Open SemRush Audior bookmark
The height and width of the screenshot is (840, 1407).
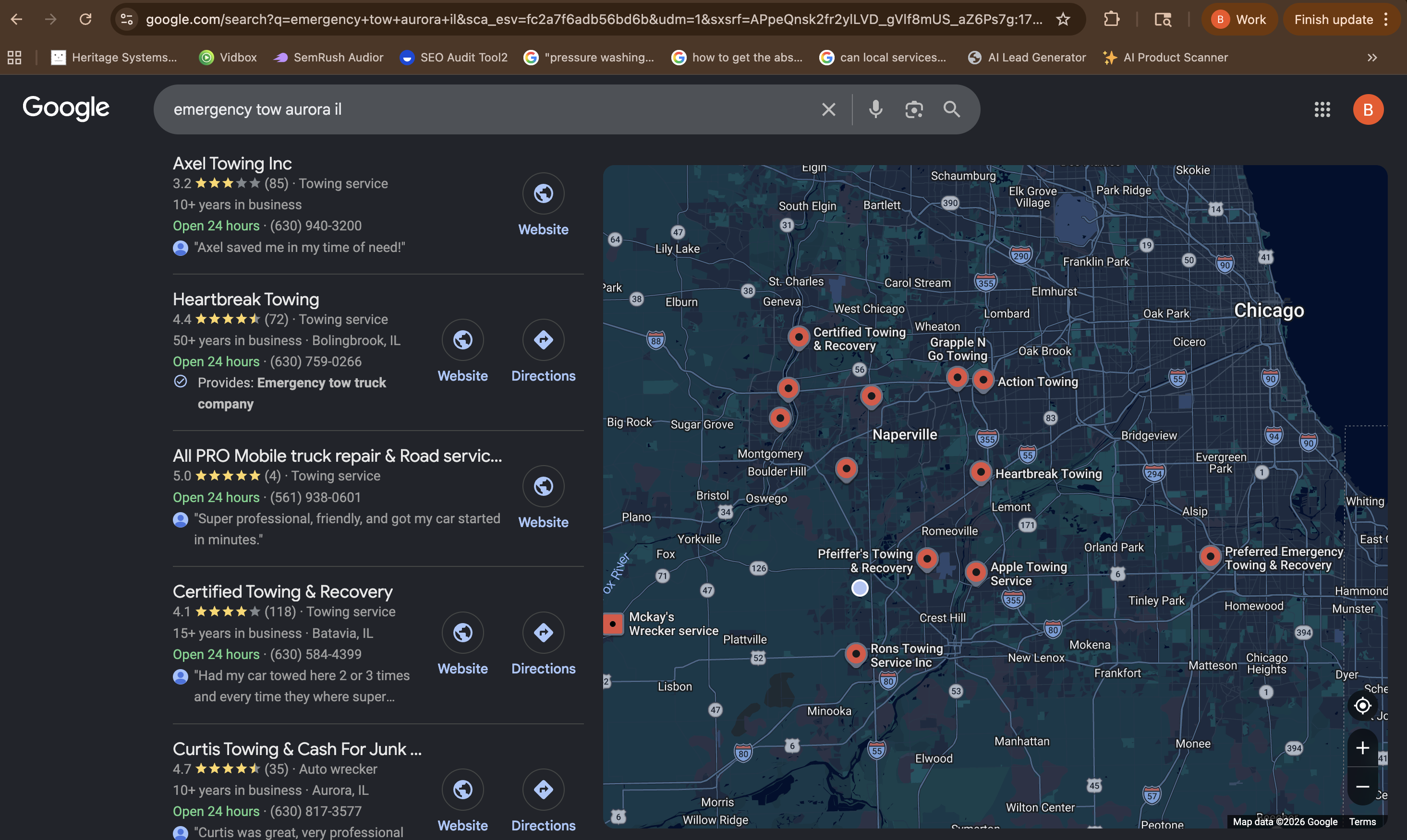(x=328, y=57)
